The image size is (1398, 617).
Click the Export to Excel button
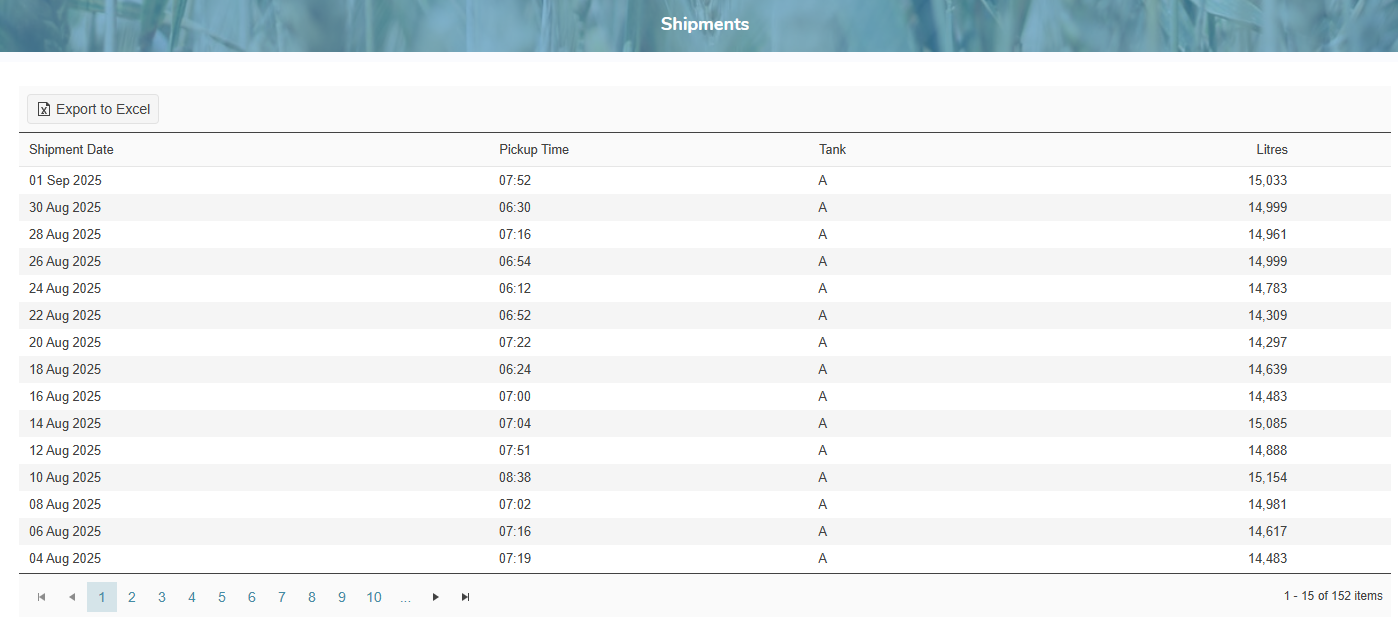tap(93, 109)
